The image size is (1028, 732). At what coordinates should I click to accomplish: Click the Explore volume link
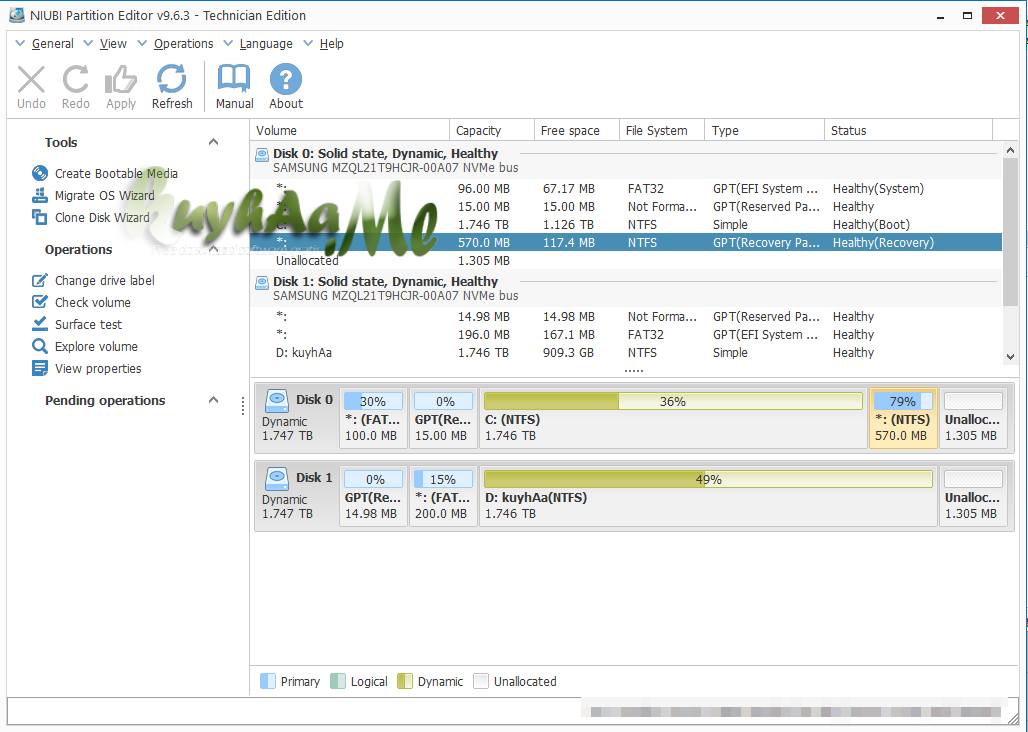tap(96, 347)
